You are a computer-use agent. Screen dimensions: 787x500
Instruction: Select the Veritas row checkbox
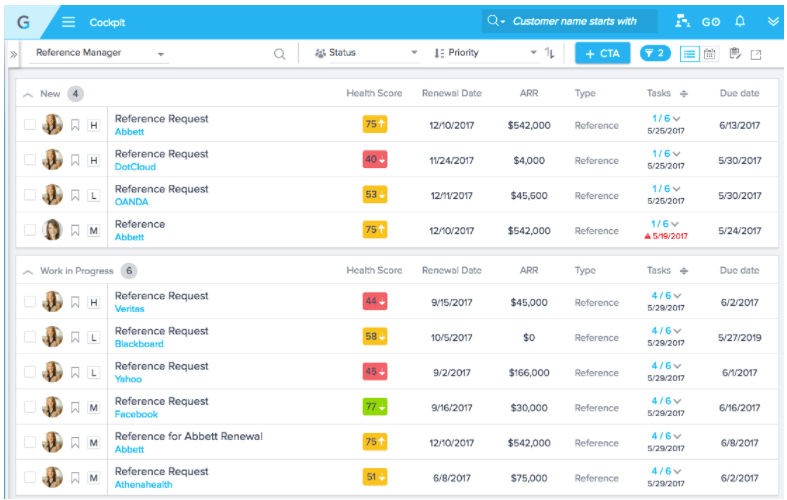tap(30, 302)
